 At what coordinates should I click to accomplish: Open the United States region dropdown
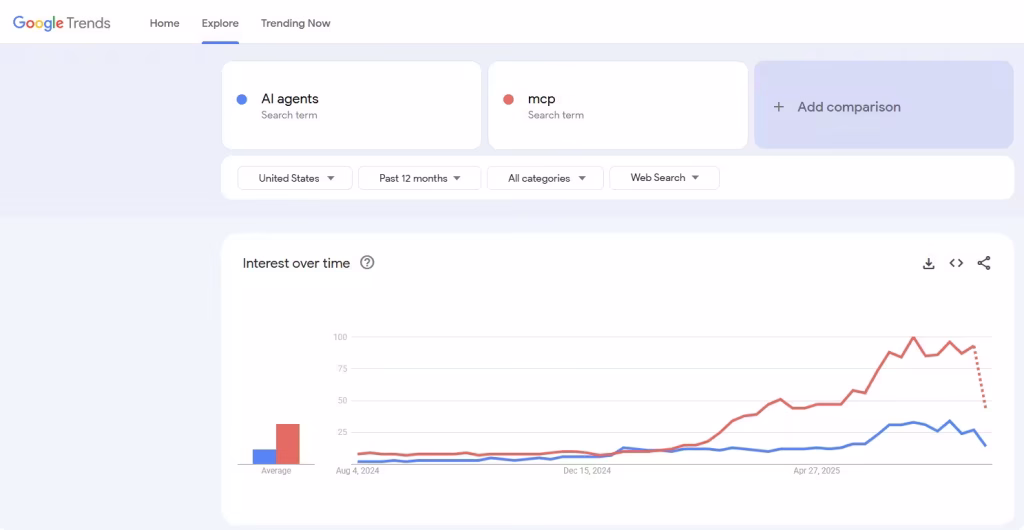click(295, 178)
